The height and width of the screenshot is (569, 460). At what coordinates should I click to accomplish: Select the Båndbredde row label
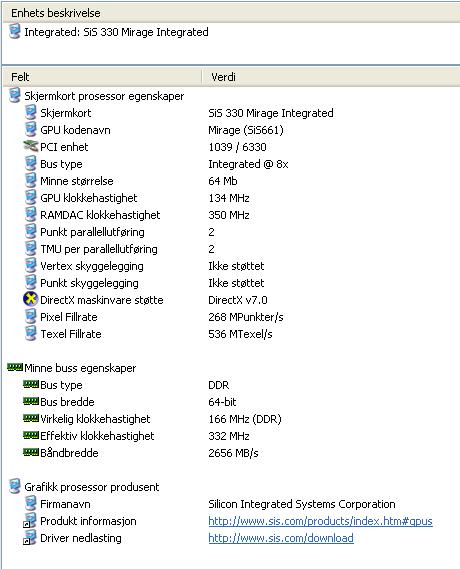[69, 453]
